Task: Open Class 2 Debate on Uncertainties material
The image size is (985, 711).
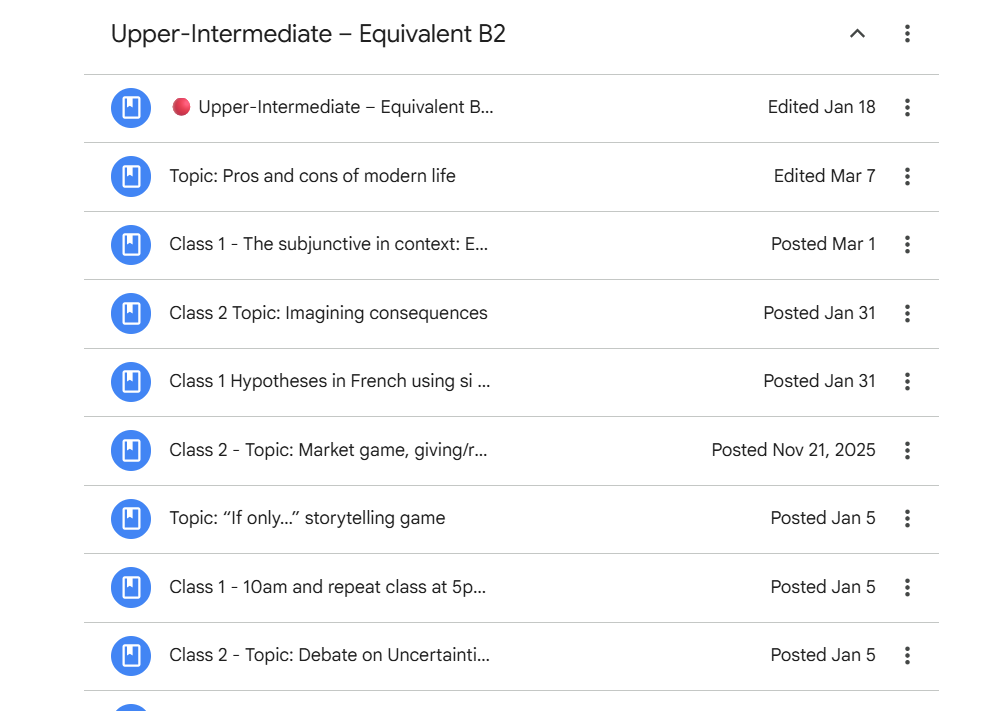Action: 329,655
